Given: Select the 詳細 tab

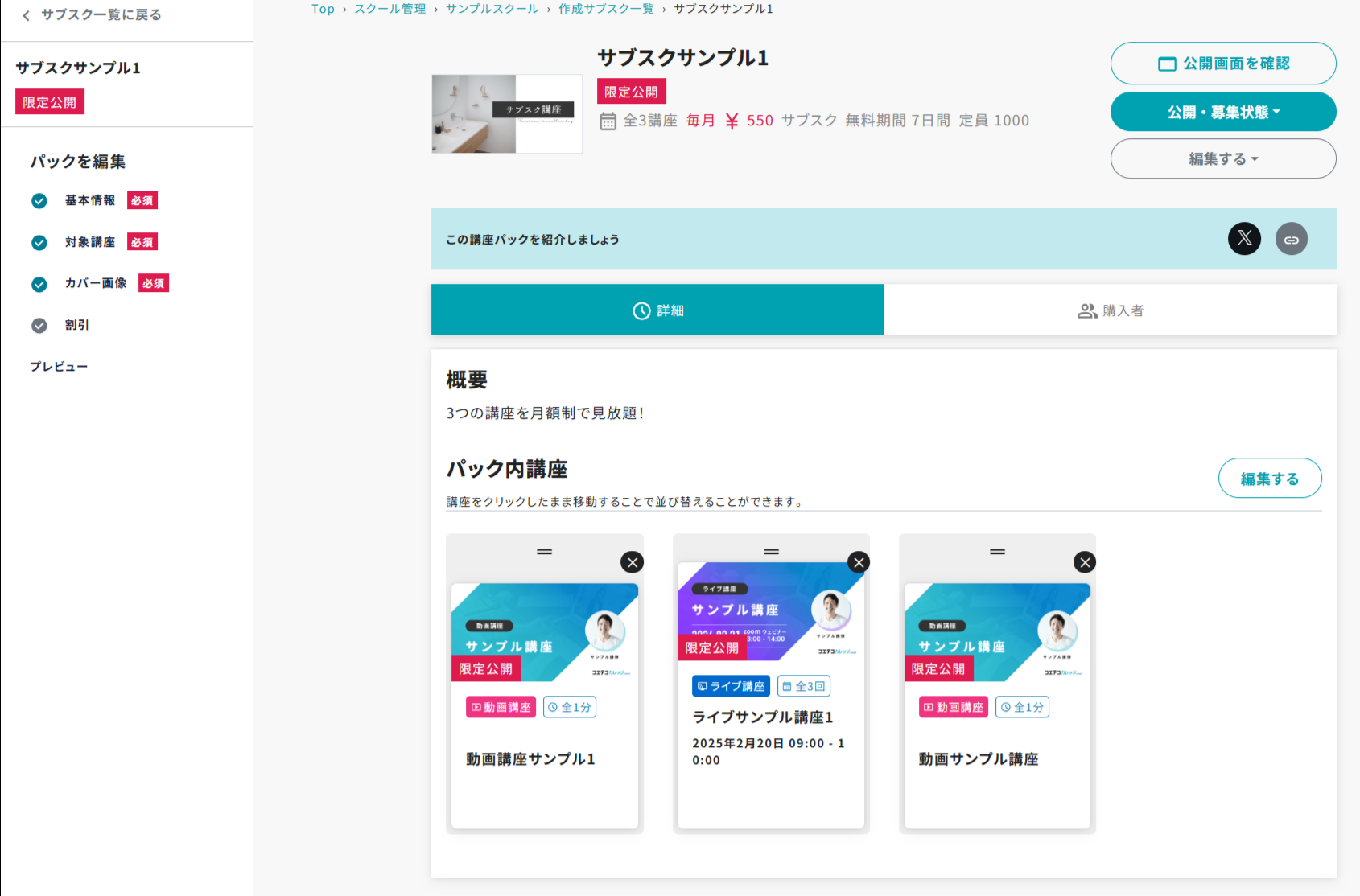Looking at the screenshot, I should click(657, 310).
